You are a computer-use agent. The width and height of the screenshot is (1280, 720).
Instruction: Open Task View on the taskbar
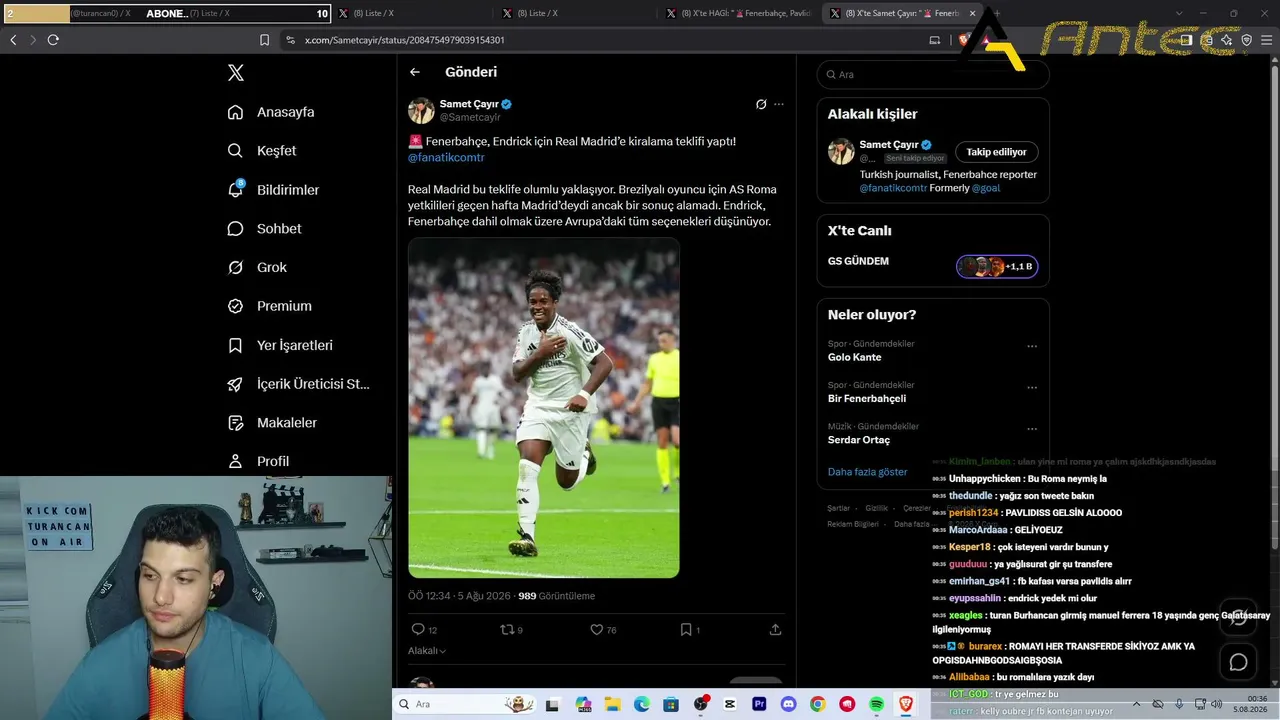pos(552,704)
